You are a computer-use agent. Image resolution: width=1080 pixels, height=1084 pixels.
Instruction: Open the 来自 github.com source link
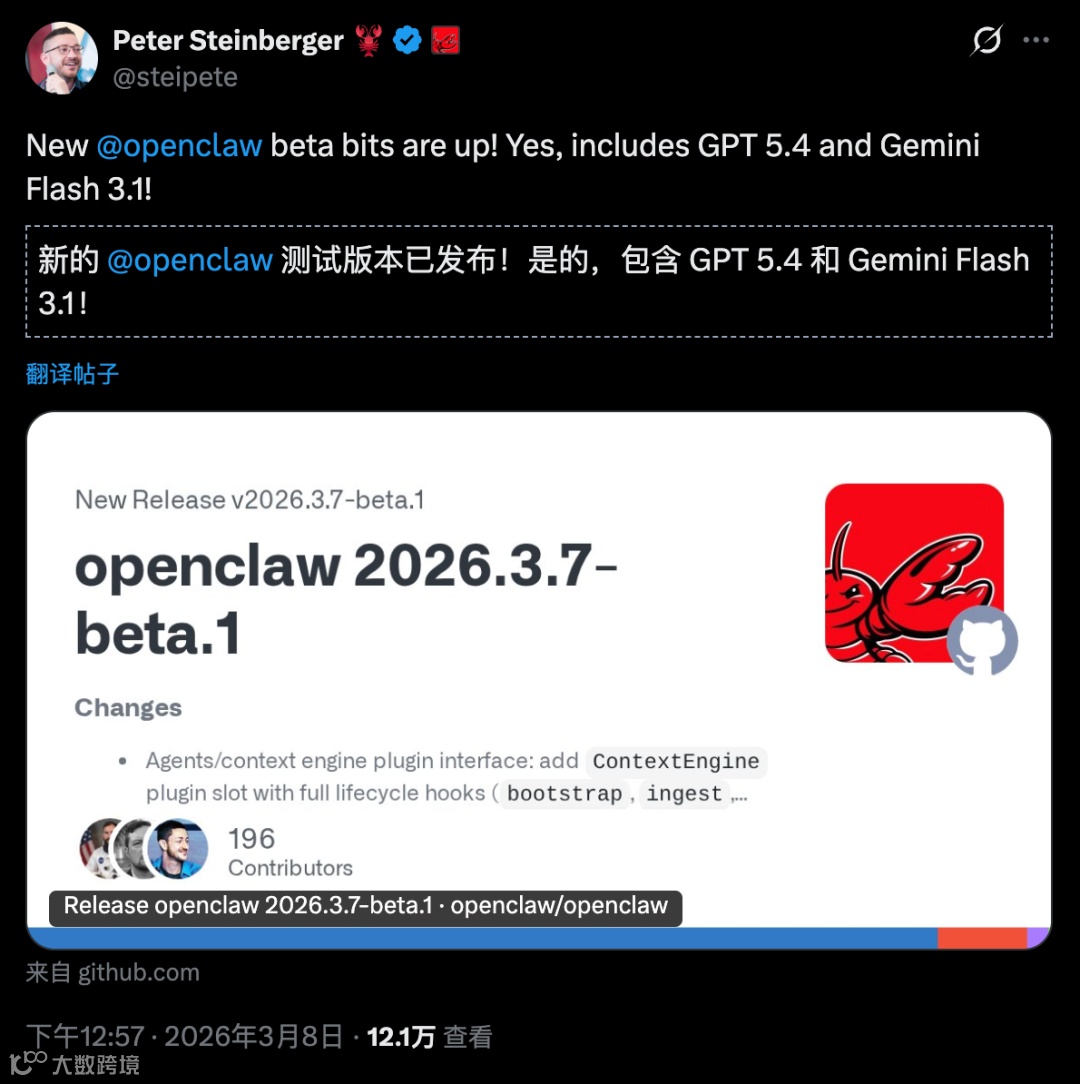[x=113, y=973]
